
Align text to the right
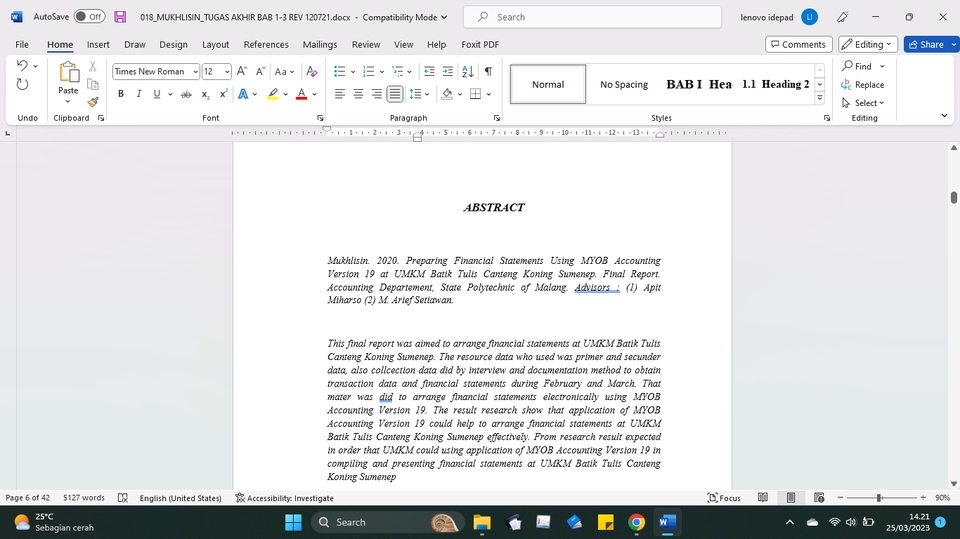377,94
